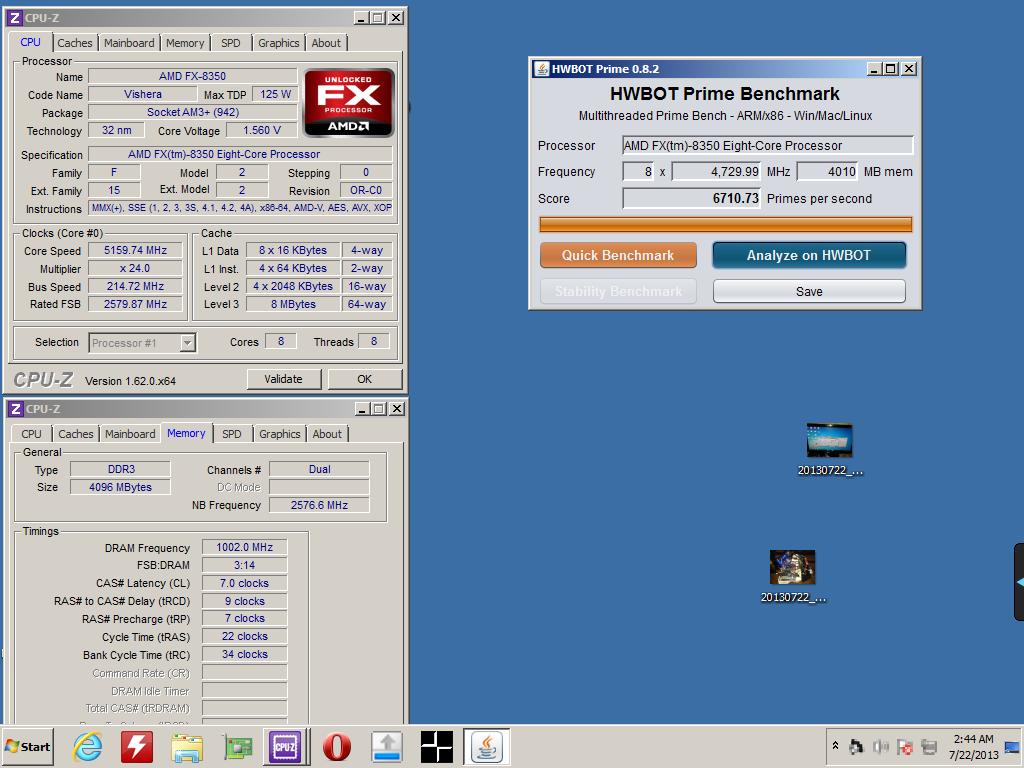Click Analyze on HWBOT button
The width and height of the screenshot is (1024, 768).
[809, 255]
